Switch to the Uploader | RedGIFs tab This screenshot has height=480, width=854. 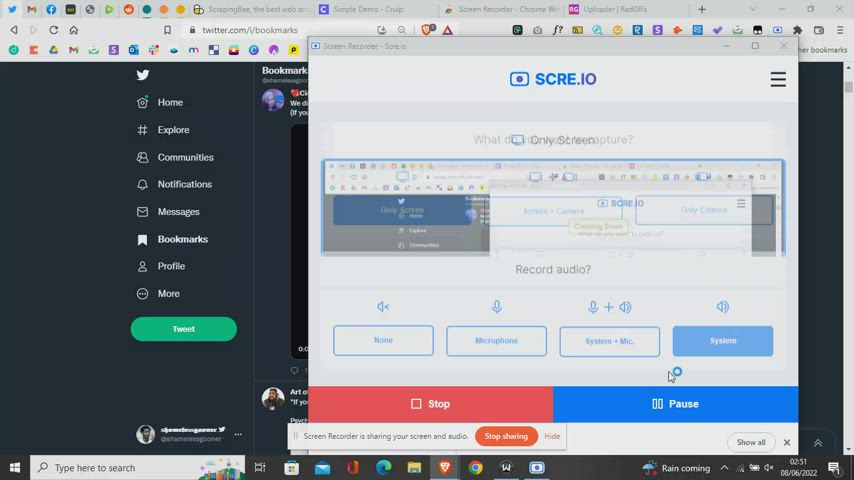tap(626, 9)
